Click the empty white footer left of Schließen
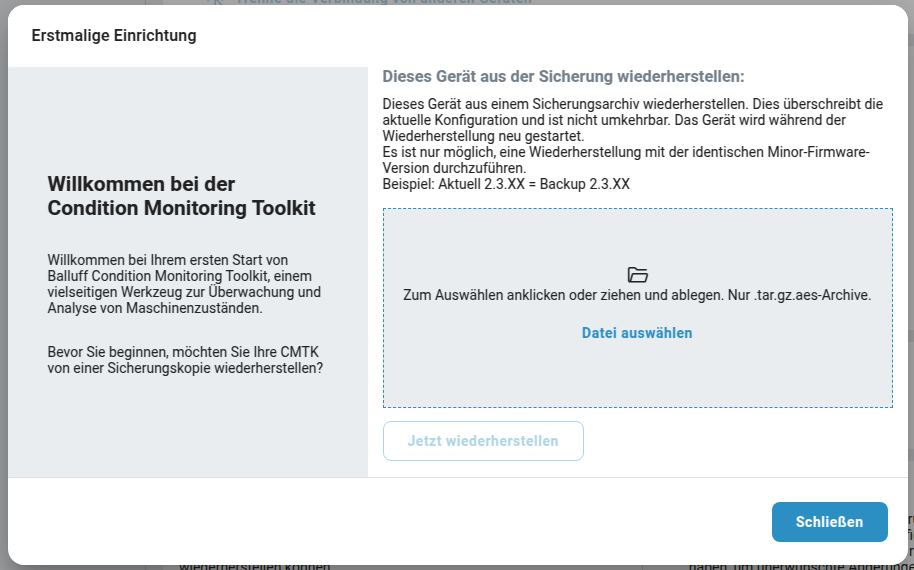Image resolution: width=914 pixels, height=570 pixels. pos(400,522)
